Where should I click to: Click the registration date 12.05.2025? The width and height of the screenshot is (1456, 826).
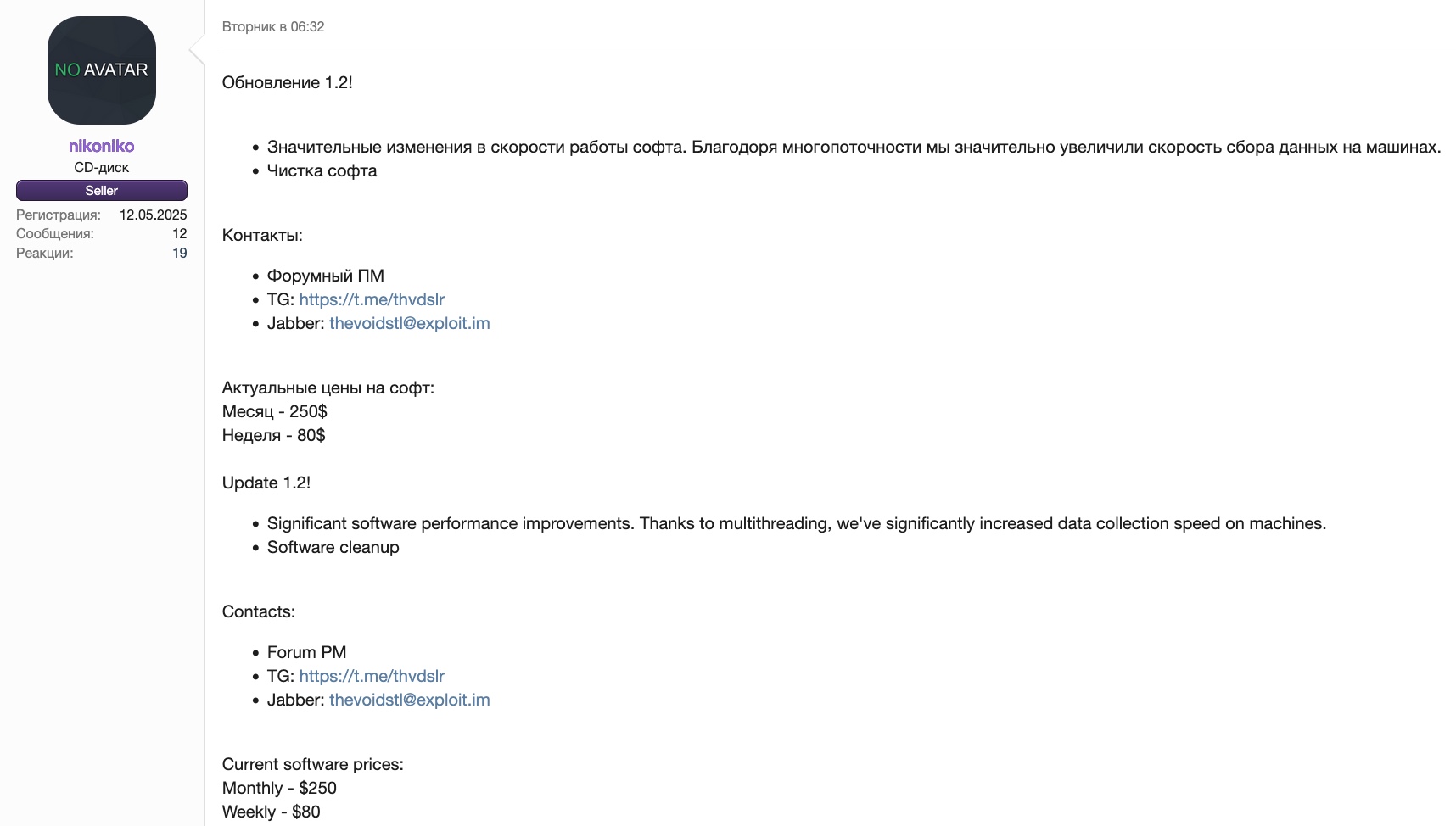[153, 215]
